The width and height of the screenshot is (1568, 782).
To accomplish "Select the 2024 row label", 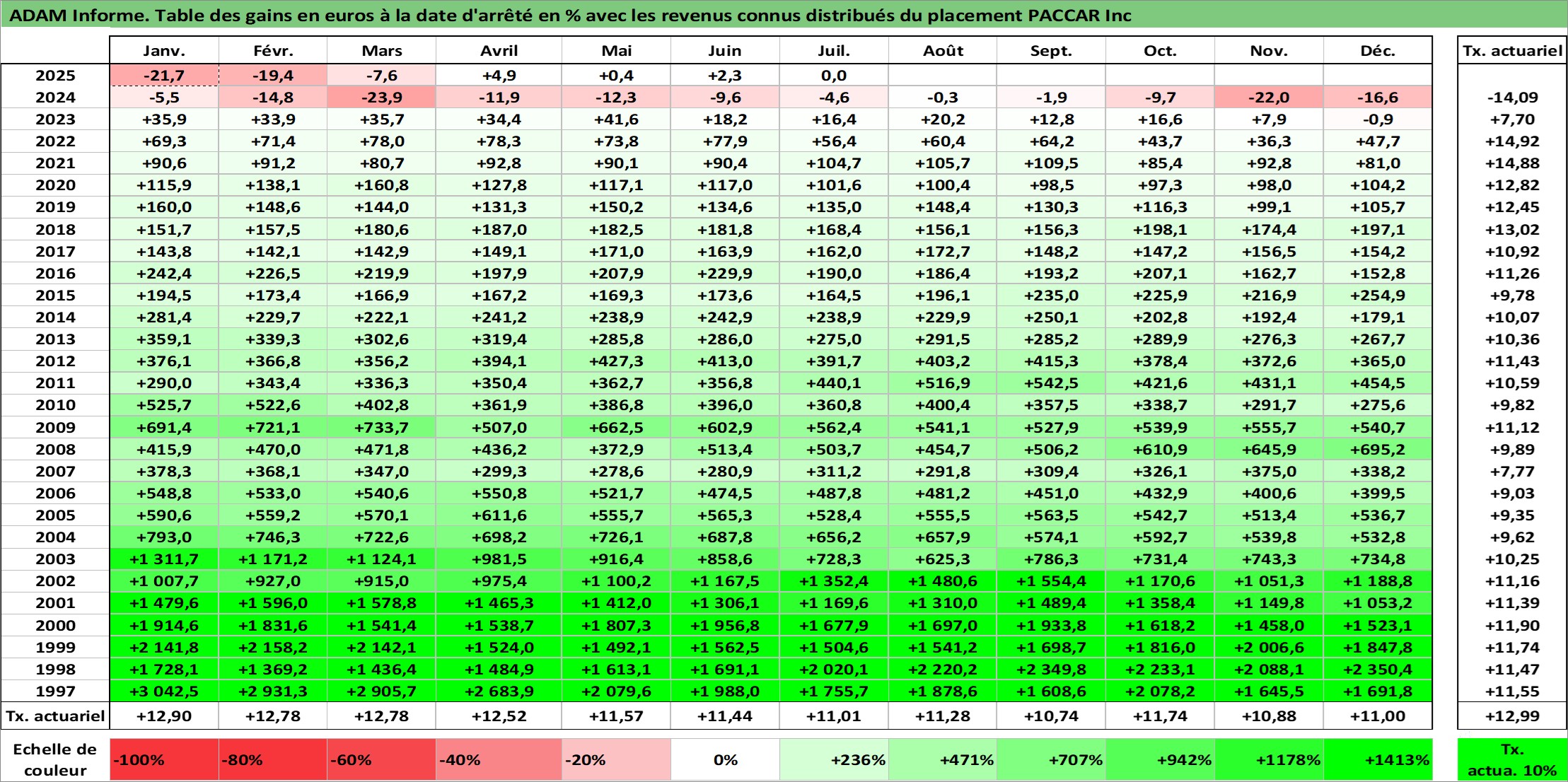I will point(55,98).
